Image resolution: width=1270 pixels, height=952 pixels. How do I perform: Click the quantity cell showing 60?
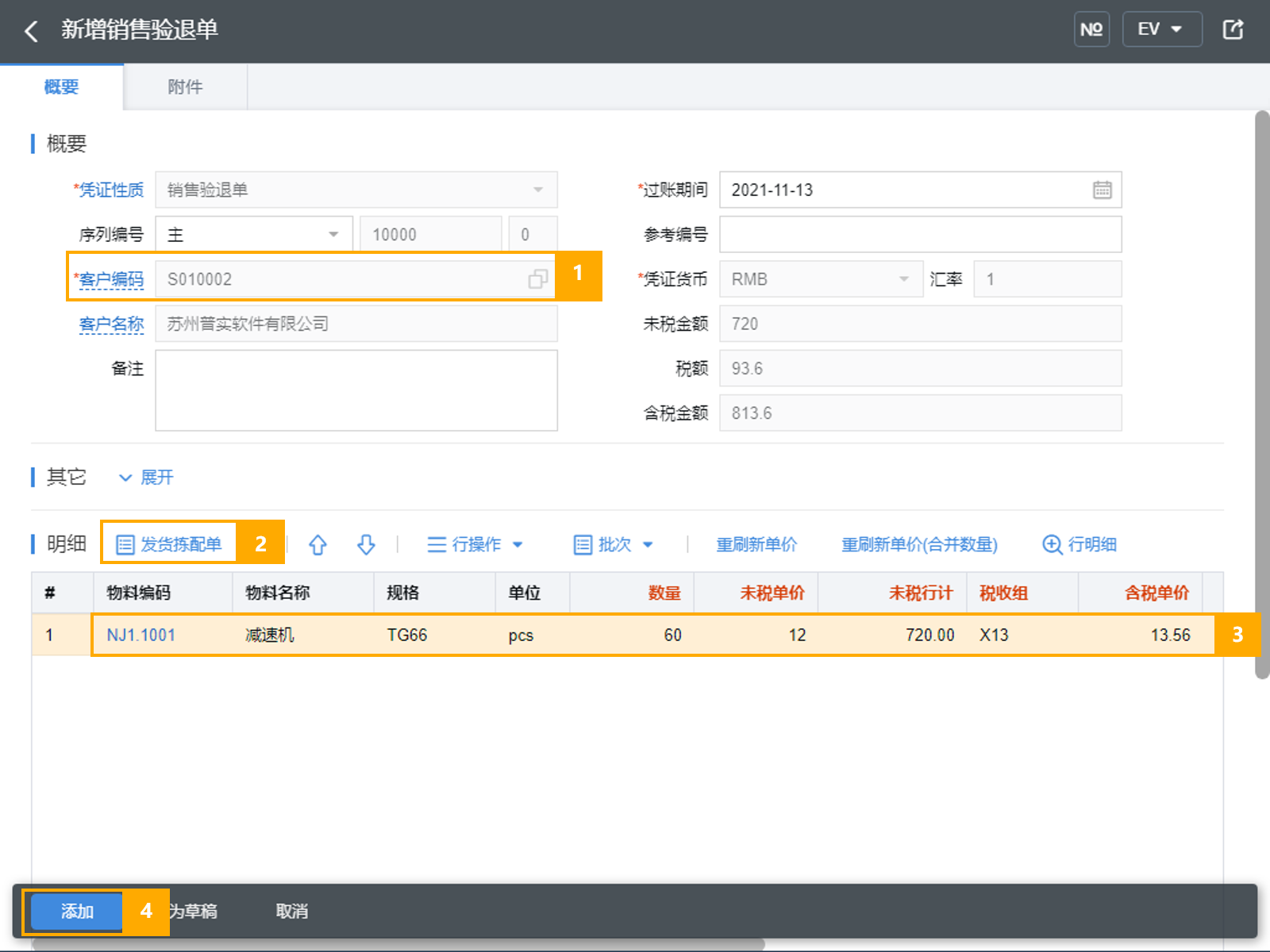pos(632,635)
